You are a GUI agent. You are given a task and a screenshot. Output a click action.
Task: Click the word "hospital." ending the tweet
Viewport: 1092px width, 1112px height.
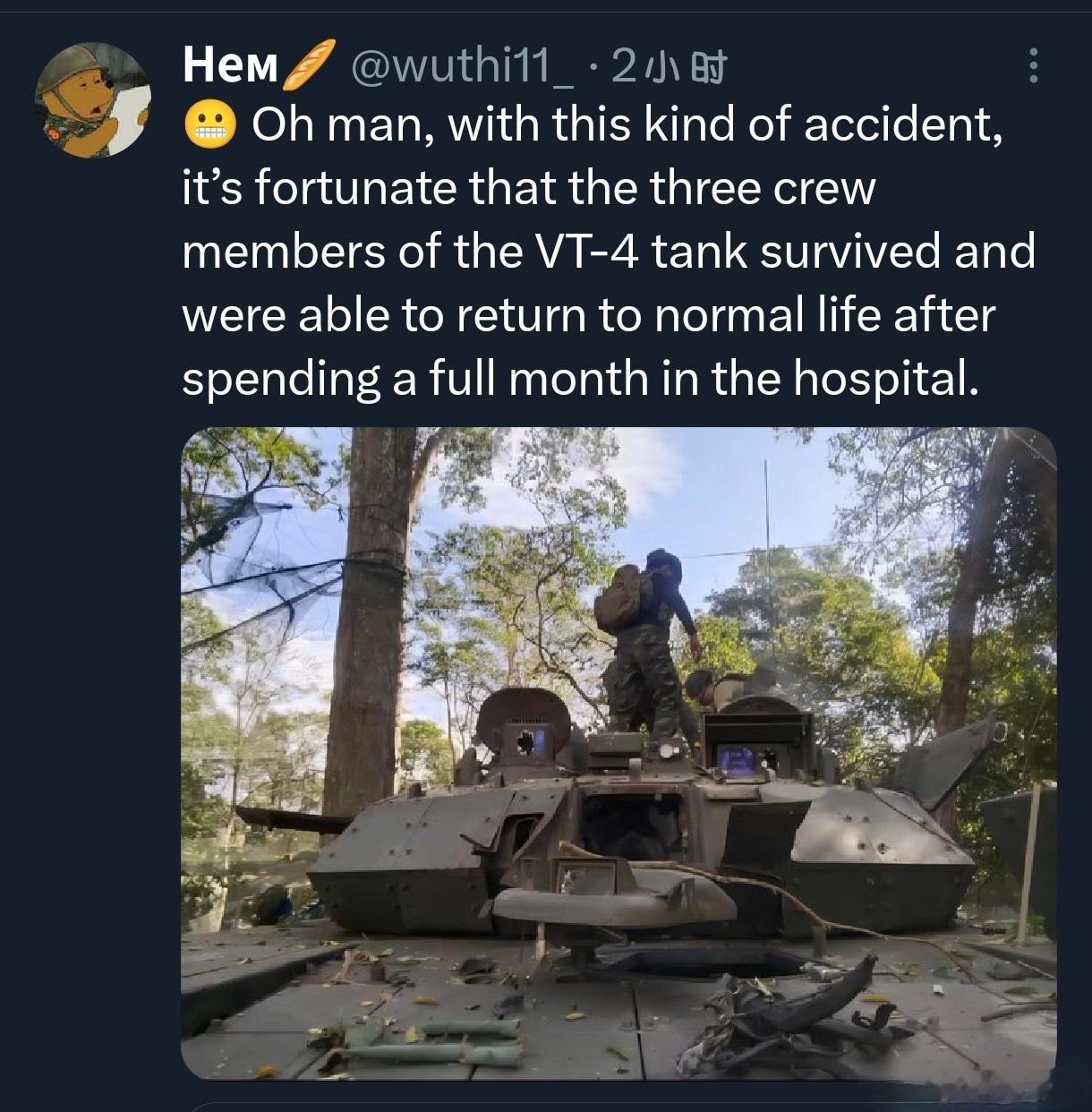point(882,379)
